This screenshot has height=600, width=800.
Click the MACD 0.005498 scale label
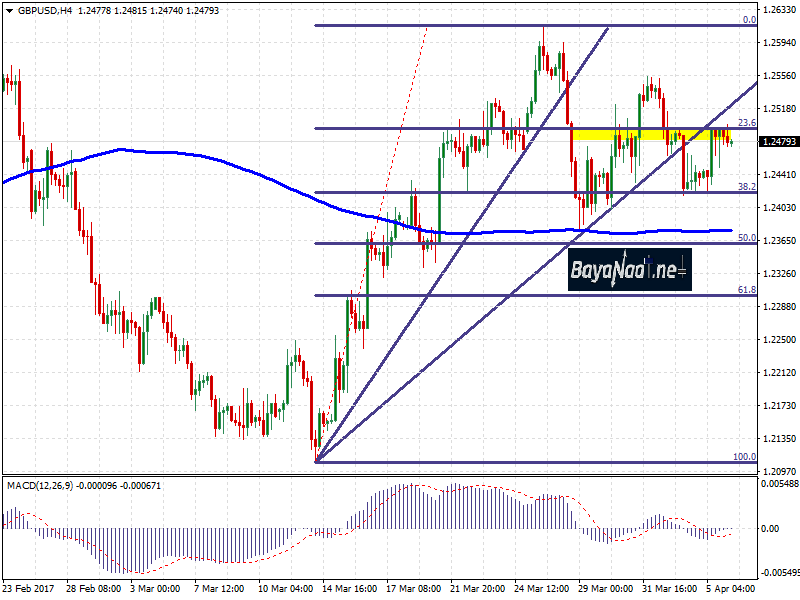point(779,483)
